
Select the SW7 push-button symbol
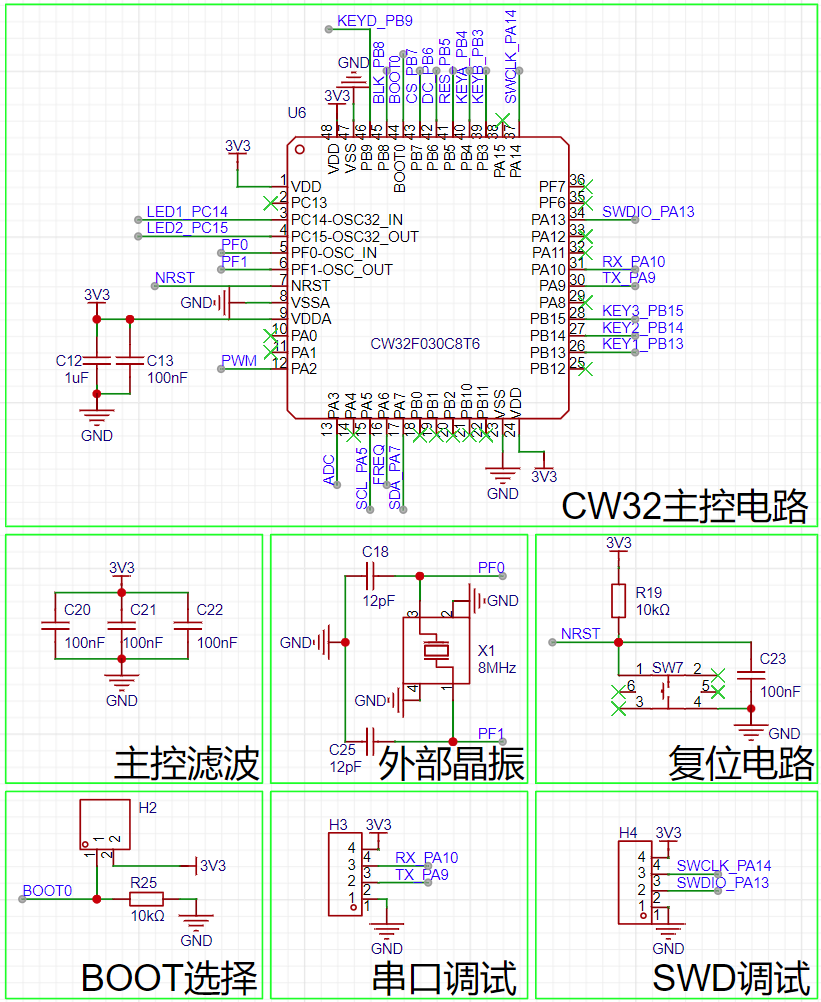pyautogui.click(x=668, y=691)
